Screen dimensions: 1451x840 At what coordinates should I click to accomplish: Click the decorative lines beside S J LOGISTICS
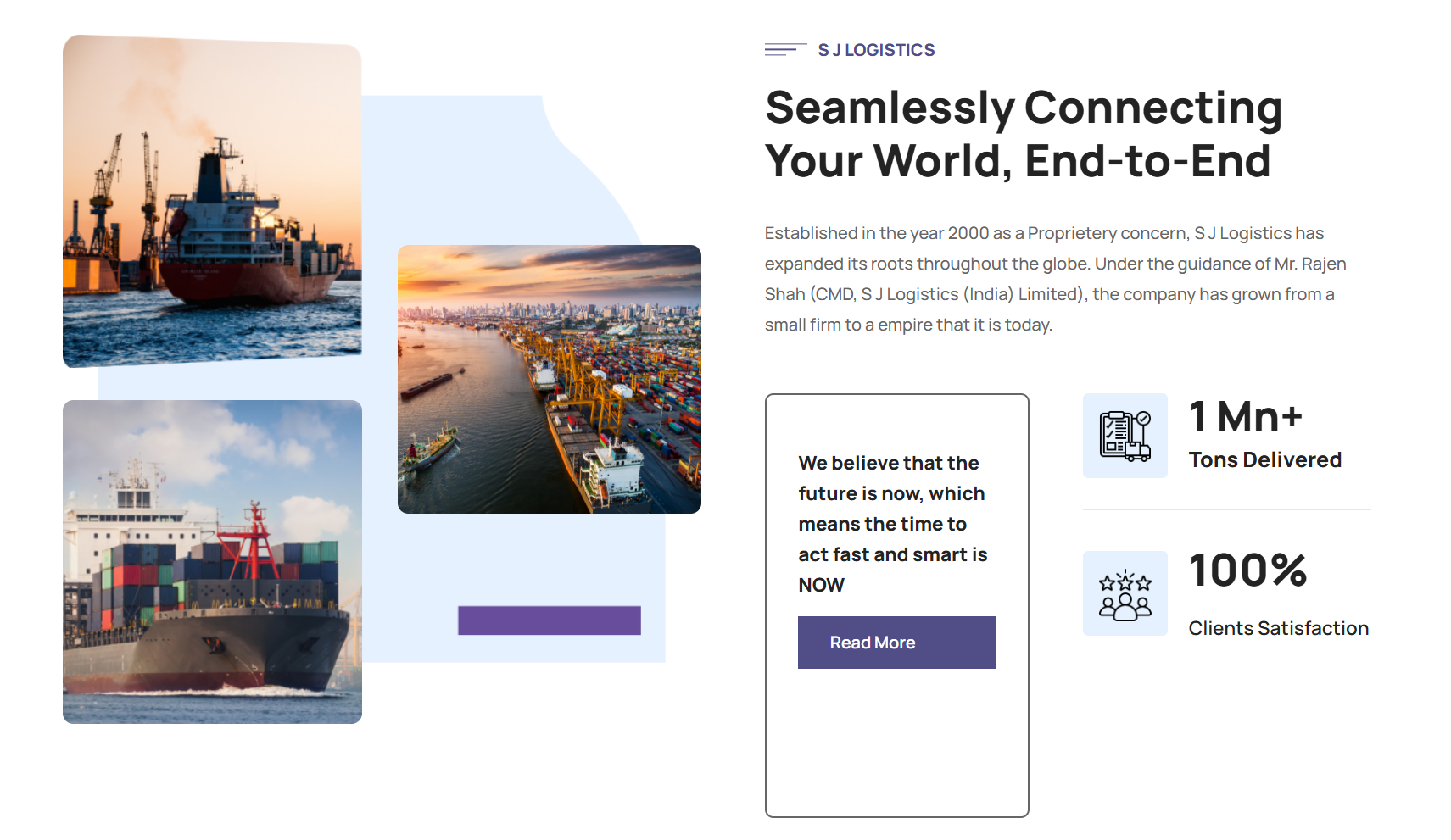(784, 50)
